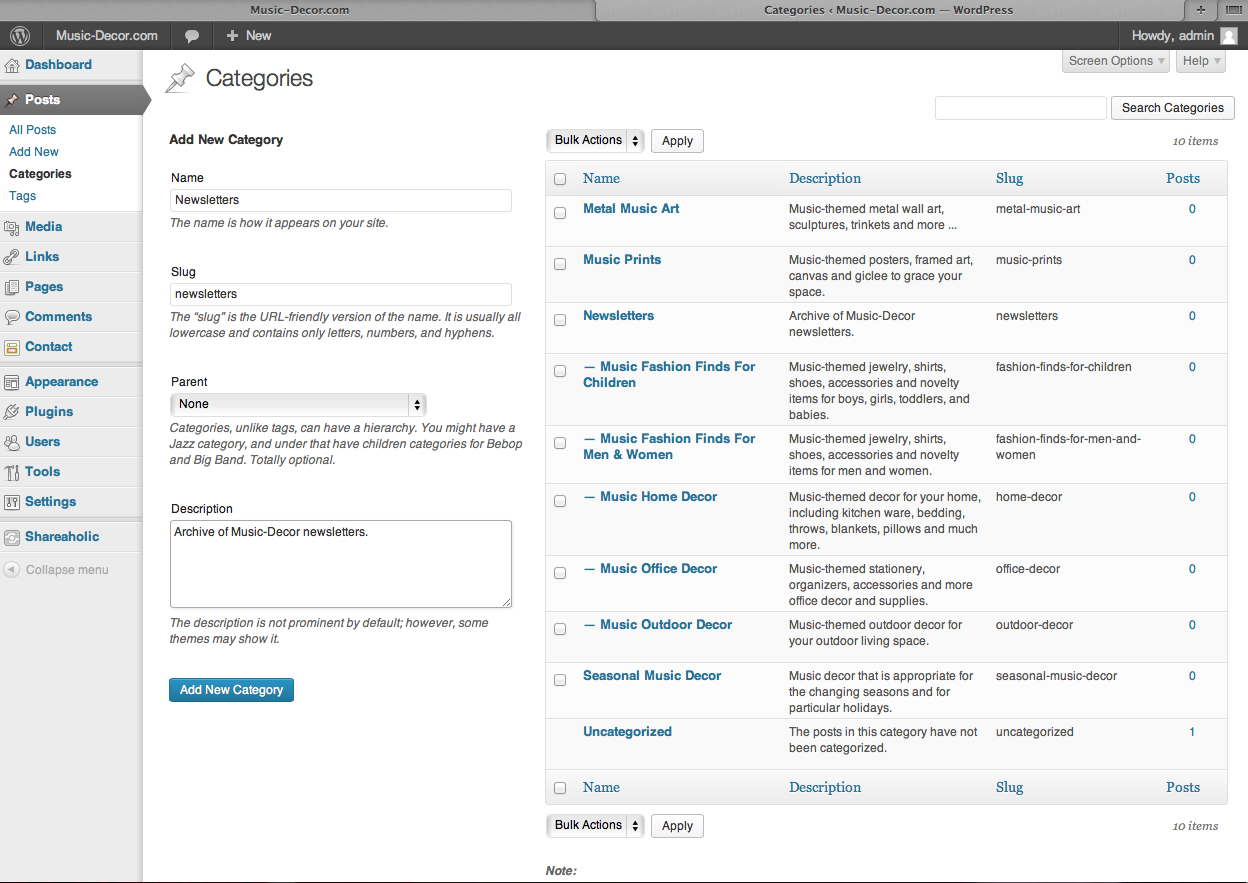Click the bottom Apply button

click(677, 826)
